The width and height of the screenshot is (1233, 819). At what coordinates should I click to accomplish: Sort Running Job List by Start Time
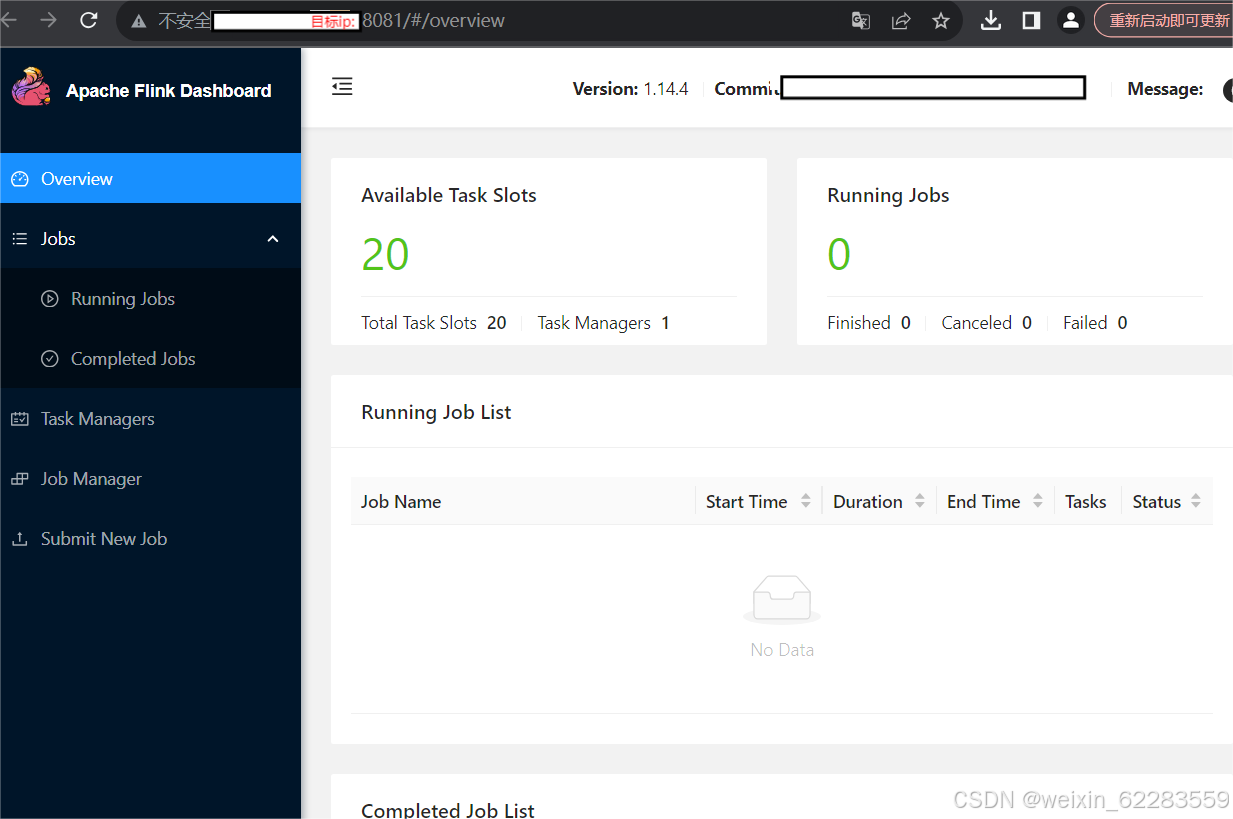[x=806, y=502]
